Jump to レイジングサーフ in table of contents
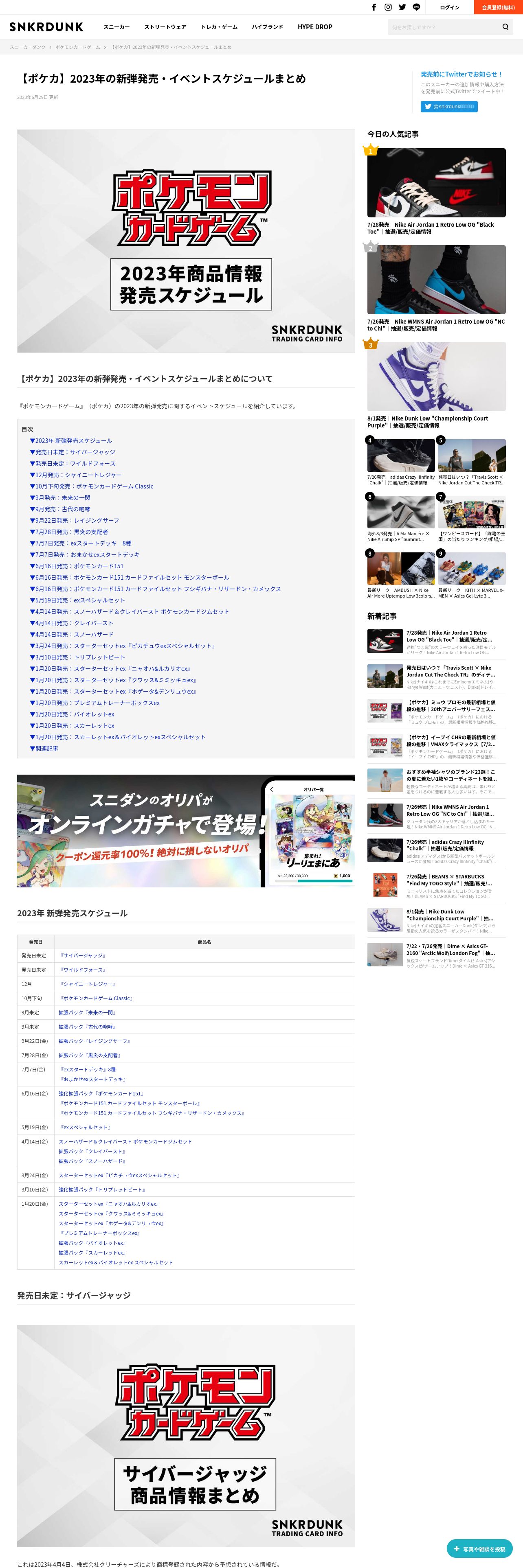Image resolution: width=523 pixels, height=1568 pixels. [x=74, y=521]
